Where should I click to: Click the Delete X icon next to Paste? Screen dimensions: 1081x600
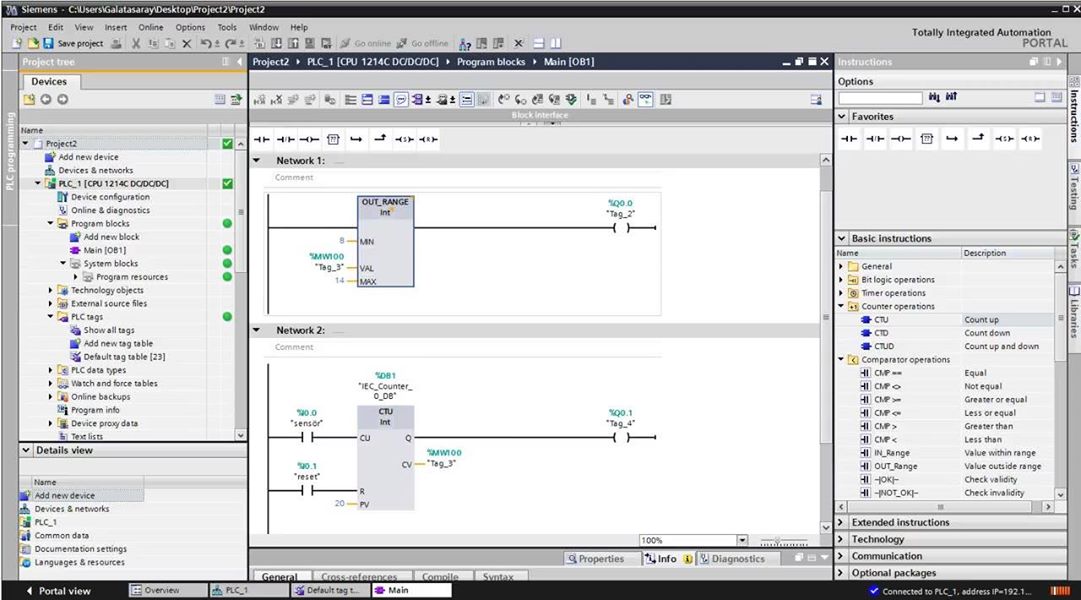(187, 43)
